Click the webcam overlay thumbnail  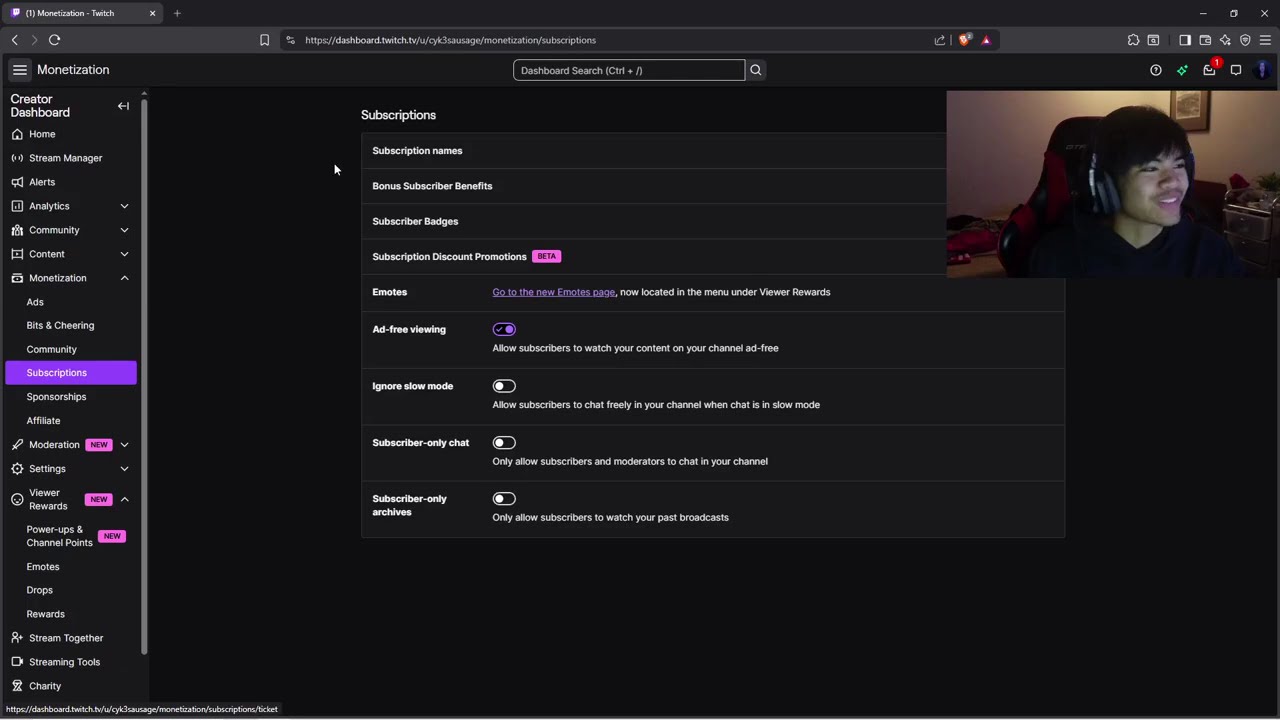[1113, 184]
